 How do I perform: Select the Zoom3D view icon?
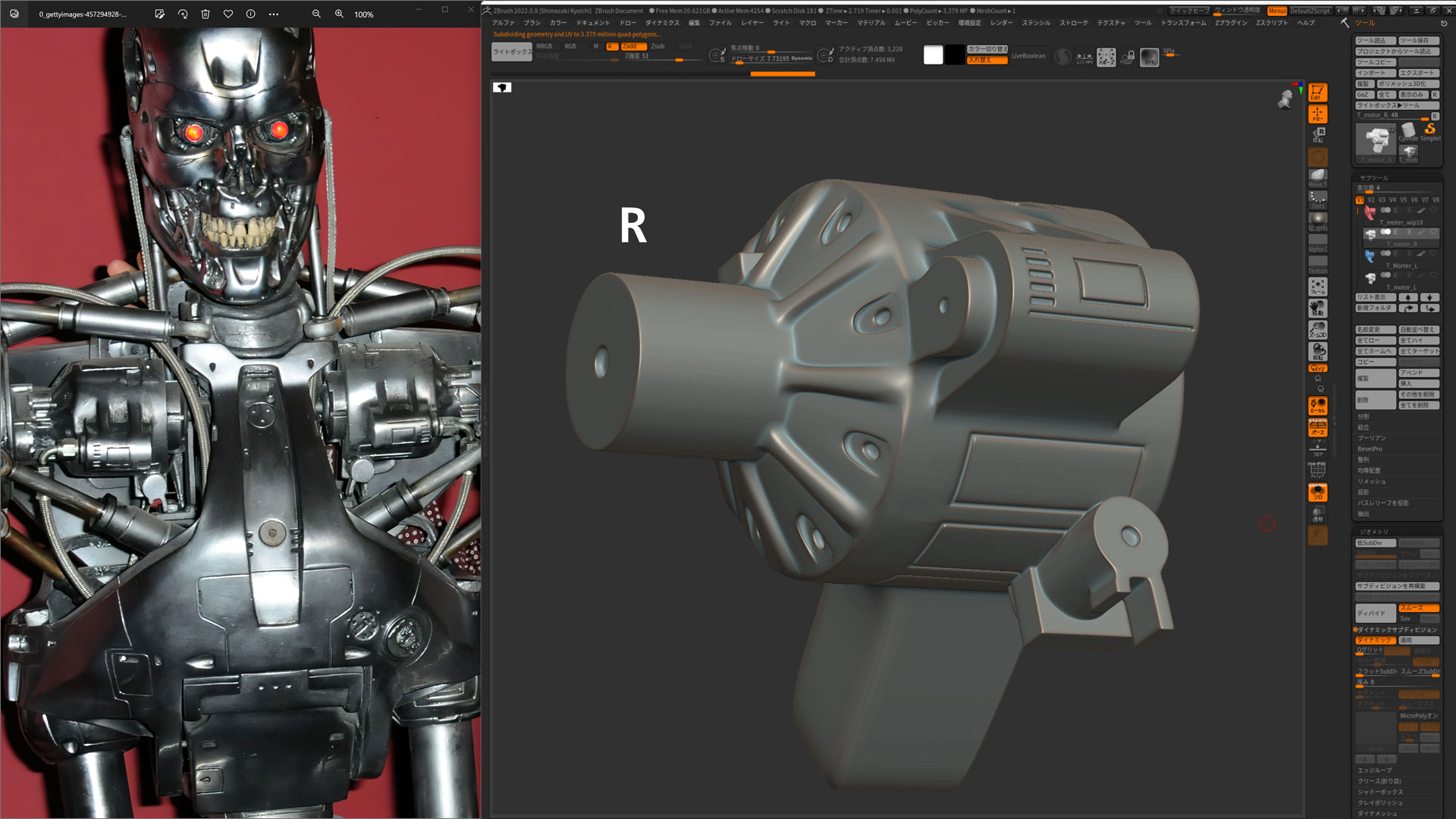click(1318, 329)
